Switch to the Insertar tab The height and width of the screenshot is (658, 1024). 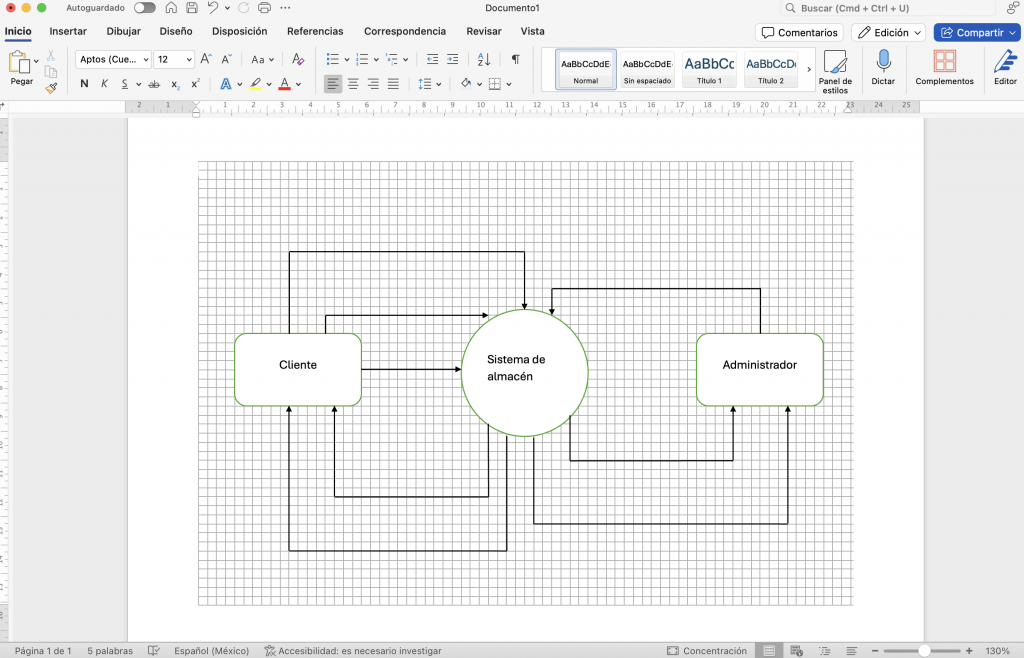point(68,31)
